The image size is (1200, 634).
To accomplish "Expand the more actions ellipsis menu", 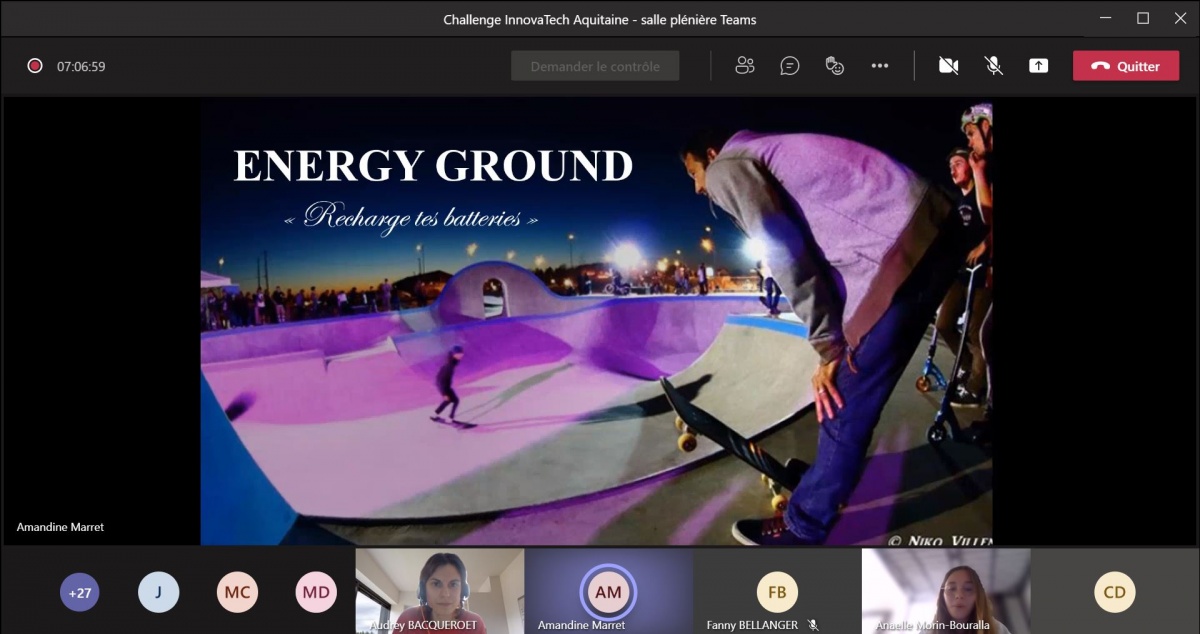I will tap(880, 66).
